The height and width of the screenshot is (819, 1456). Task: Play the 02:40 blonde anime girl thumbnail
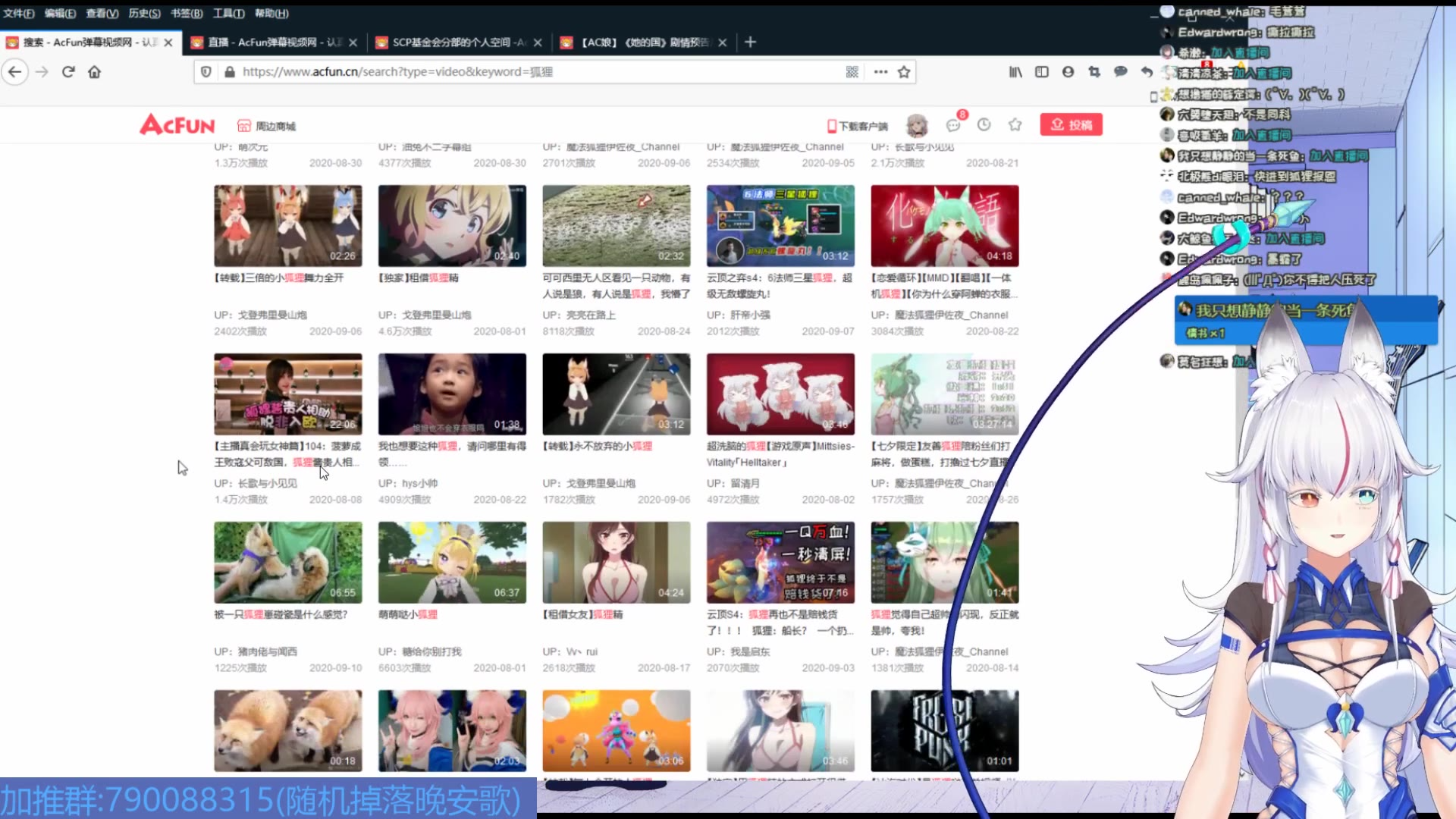coord(453,226)
